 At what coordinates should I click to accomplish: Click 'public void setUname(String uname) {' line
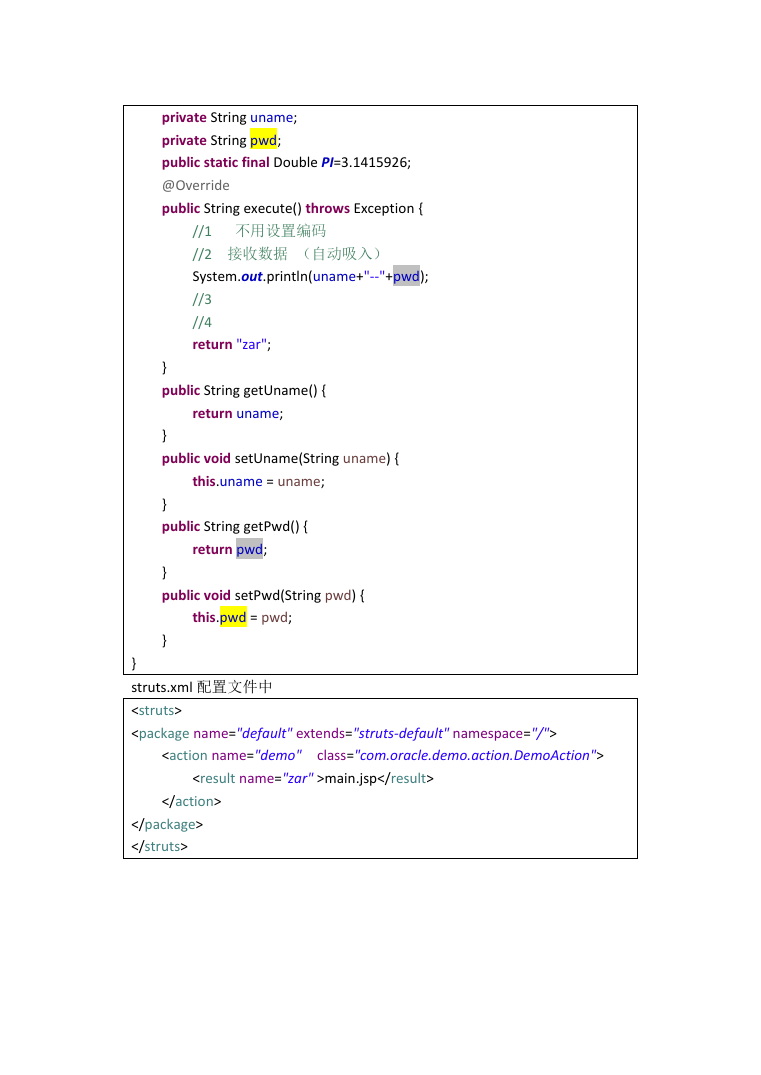pos(280,459)
